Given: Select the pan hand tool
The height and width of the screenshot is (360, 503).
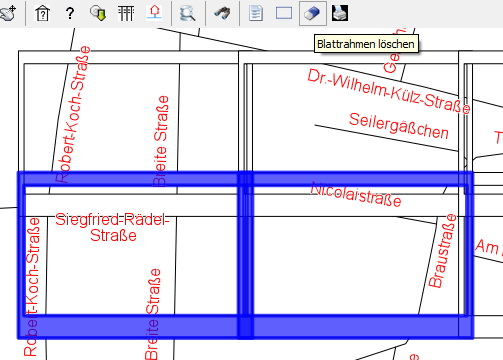Looking at the screenshot, I should [8, 13].
